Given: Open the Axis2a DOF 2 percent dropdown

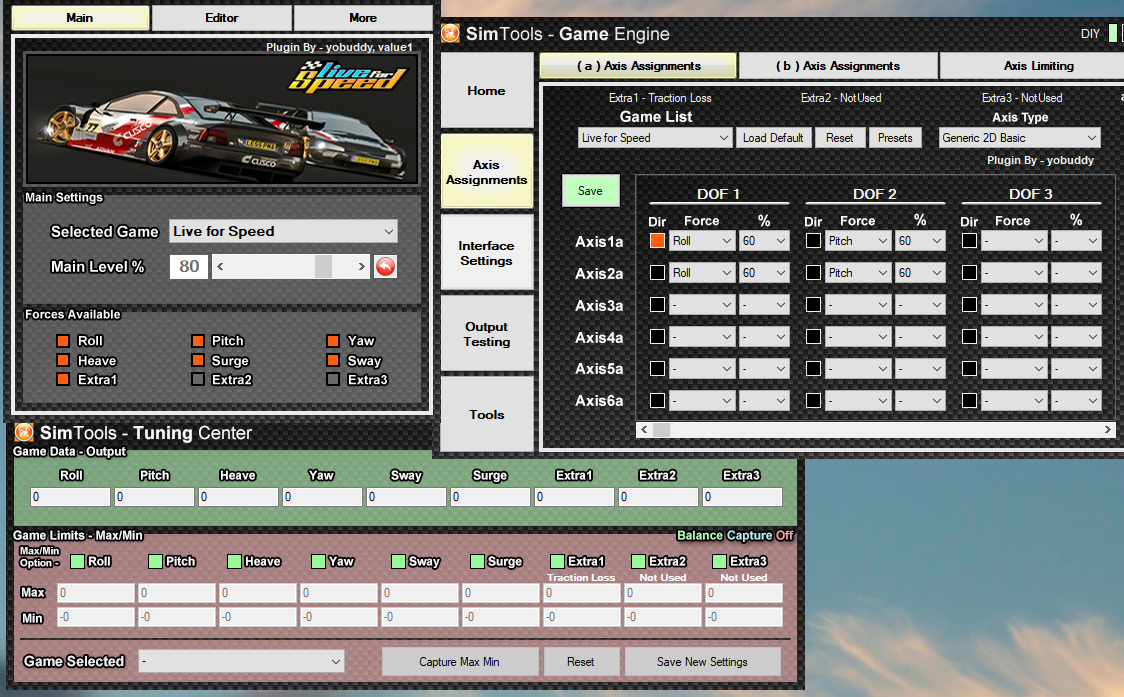Looking at the screenshot, I should click(x=920, y=272).
